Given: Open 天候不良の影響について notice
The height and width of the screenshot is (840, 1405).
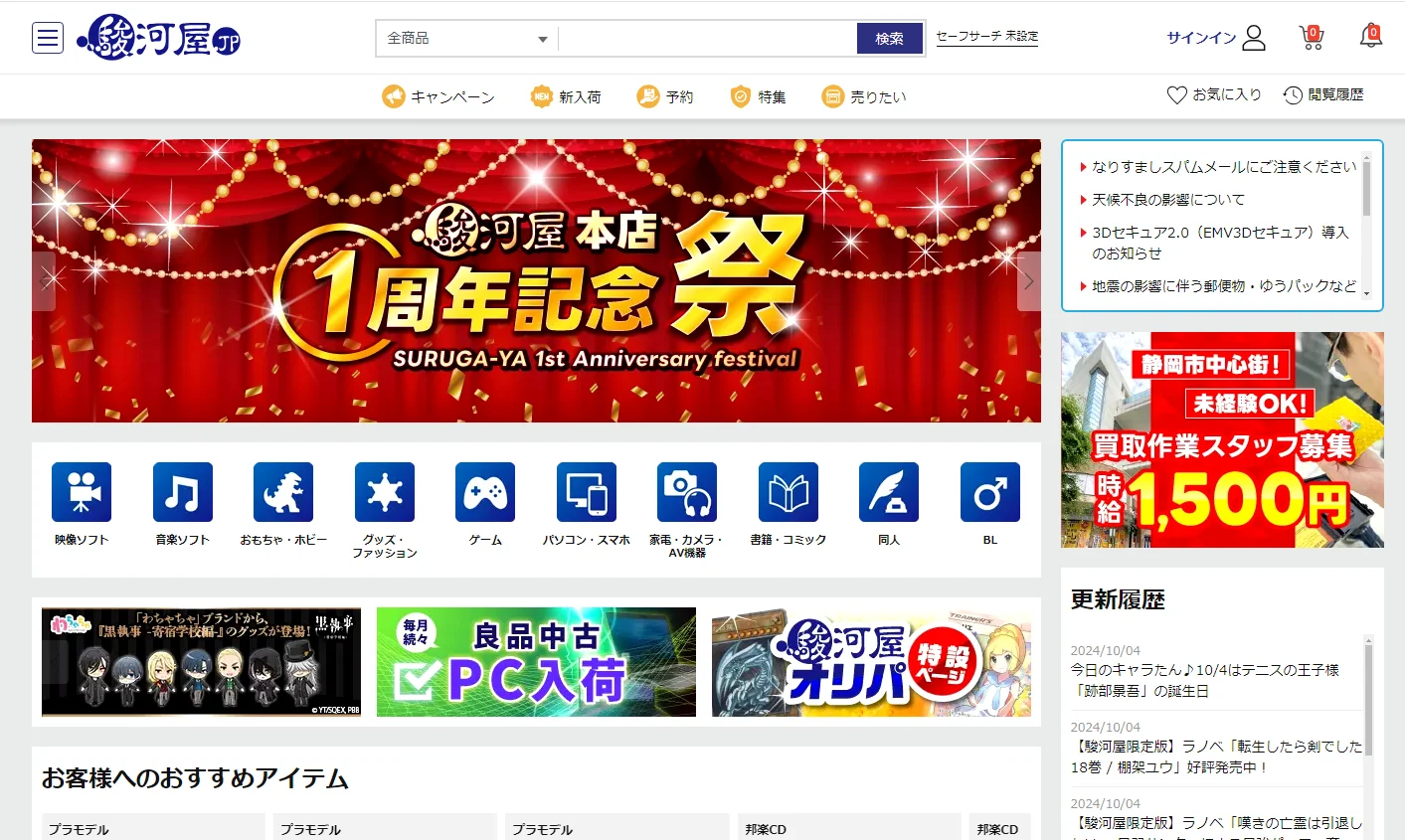Looking at the screenshot, I should pyautogui.click(x=1168, y=200).
